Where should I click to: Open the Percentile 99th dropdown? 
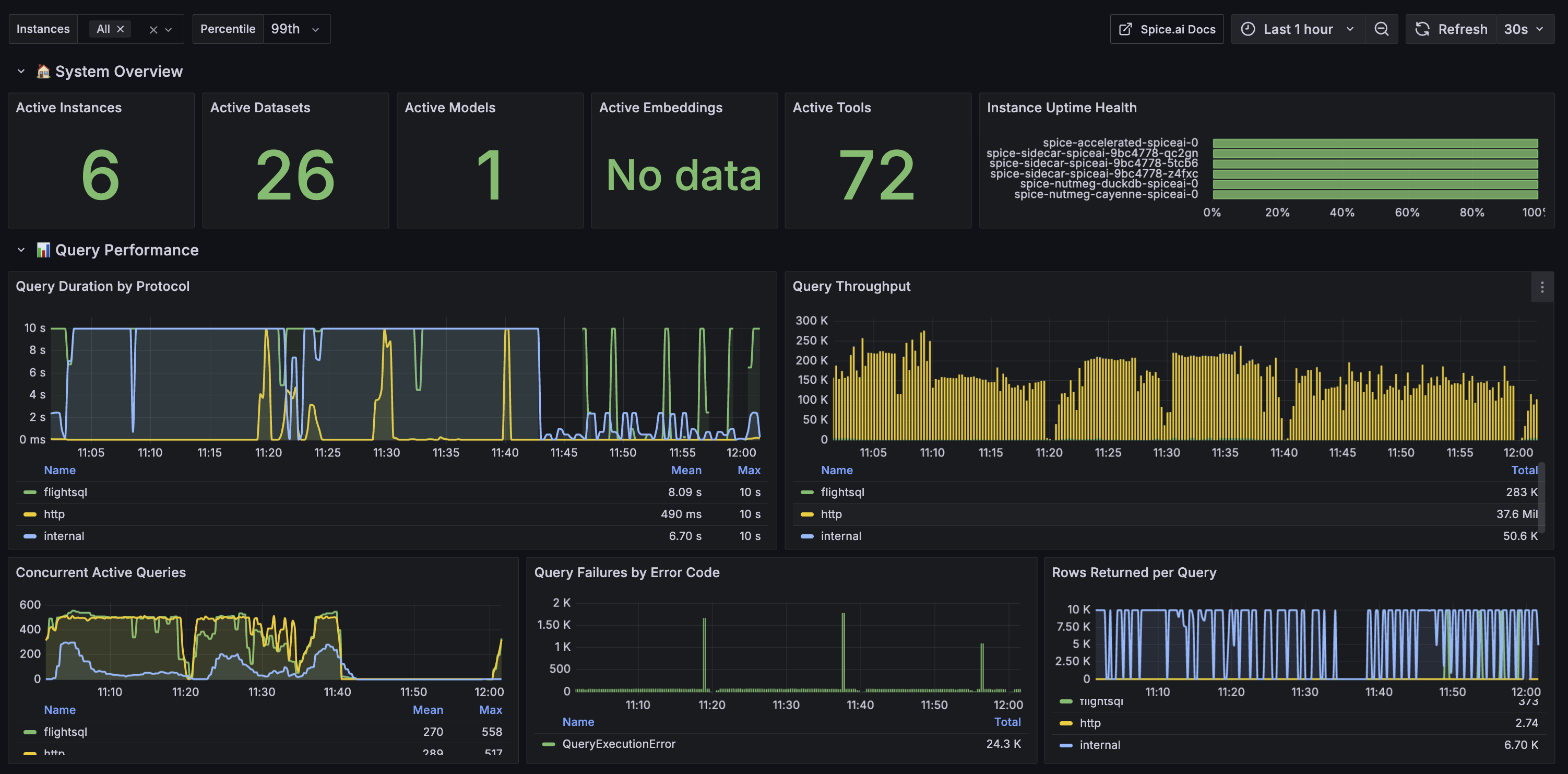click(x=296, y=29)
